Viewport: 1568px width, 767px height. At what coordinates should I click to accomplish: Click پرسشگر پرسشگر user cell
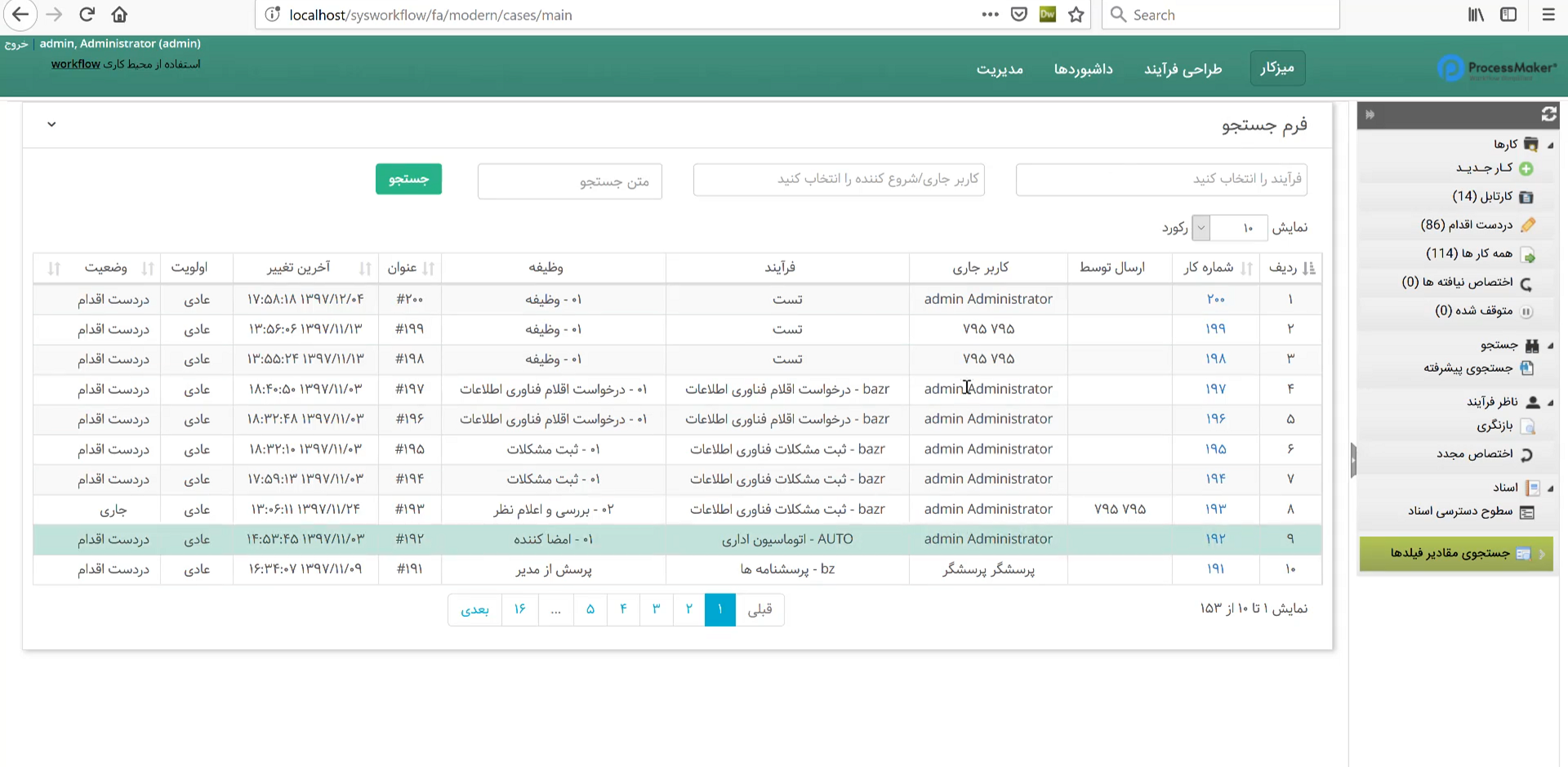988,569
